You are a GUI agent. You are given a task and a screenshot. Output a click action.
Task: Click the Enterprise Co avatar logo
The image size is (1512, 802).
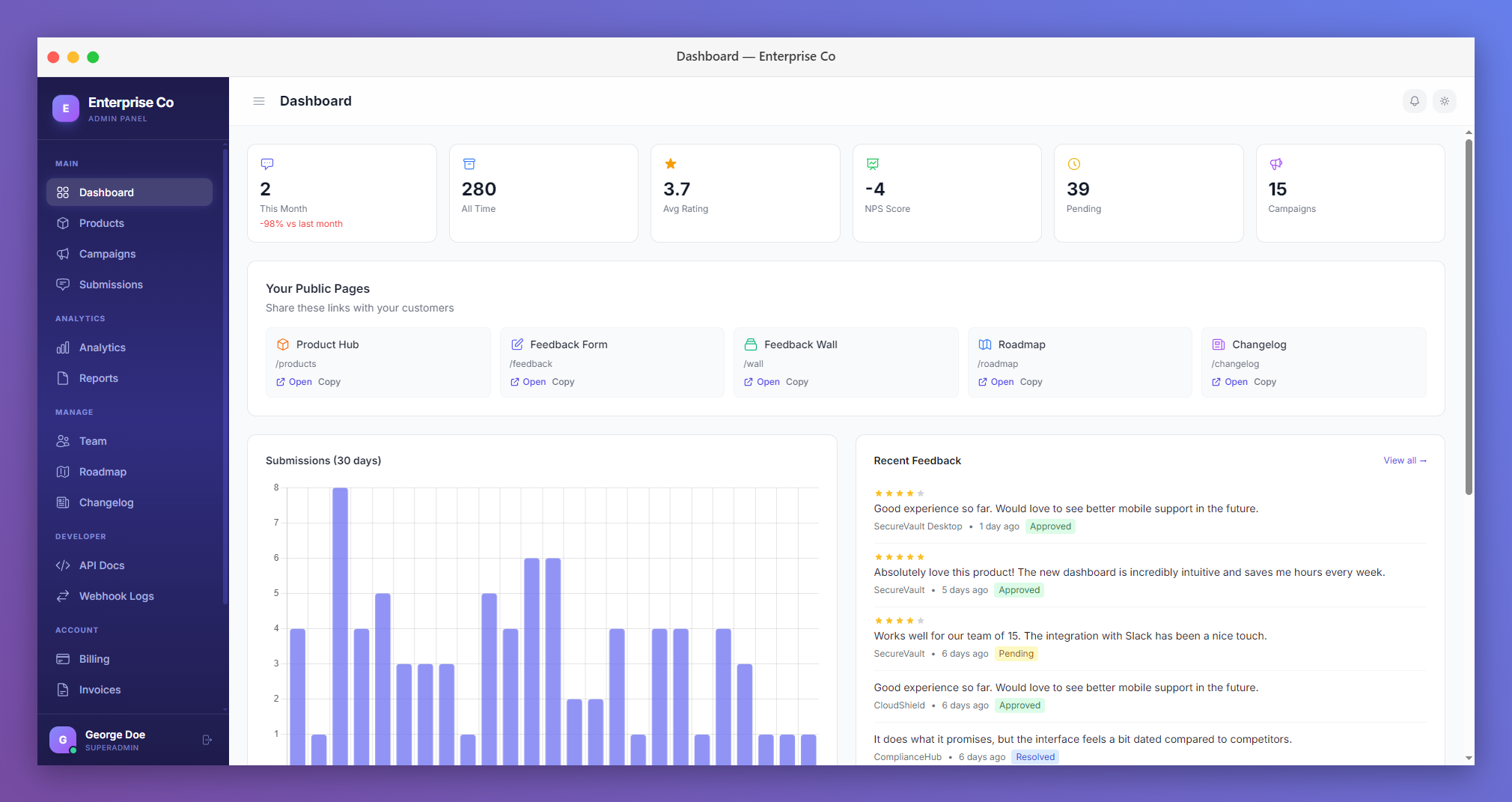pos(66,108)
